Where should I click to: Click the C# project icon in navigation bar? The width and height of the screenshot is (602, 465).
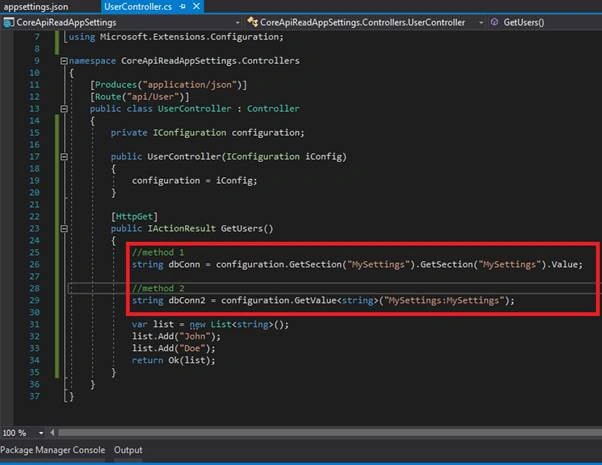click(8, 22)
